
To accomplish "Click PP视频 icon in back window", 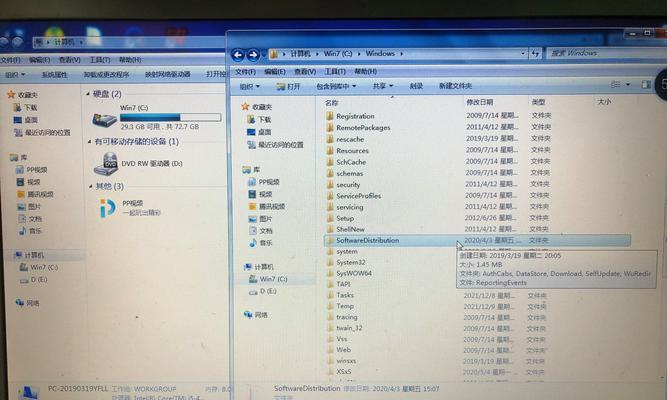I will [x=108, y=208].
